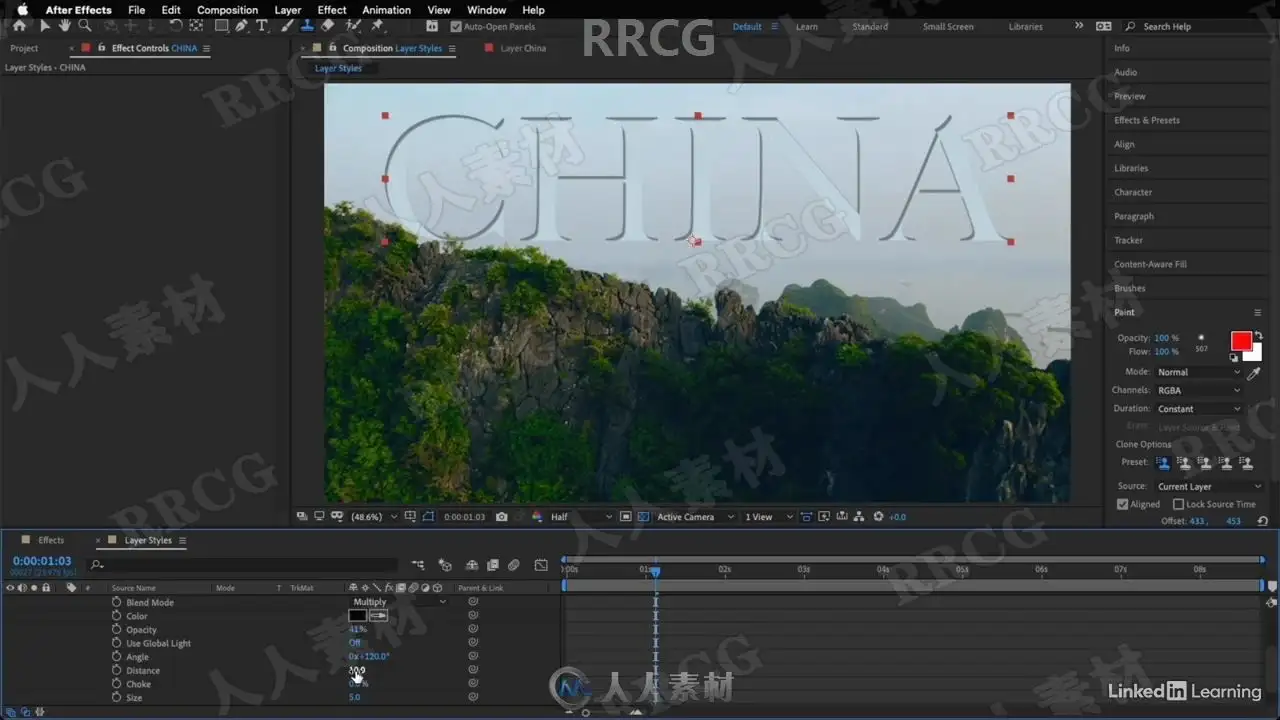Open the Effects & Presets panel
The image size is (1280, 720).
click(1147, 120)
